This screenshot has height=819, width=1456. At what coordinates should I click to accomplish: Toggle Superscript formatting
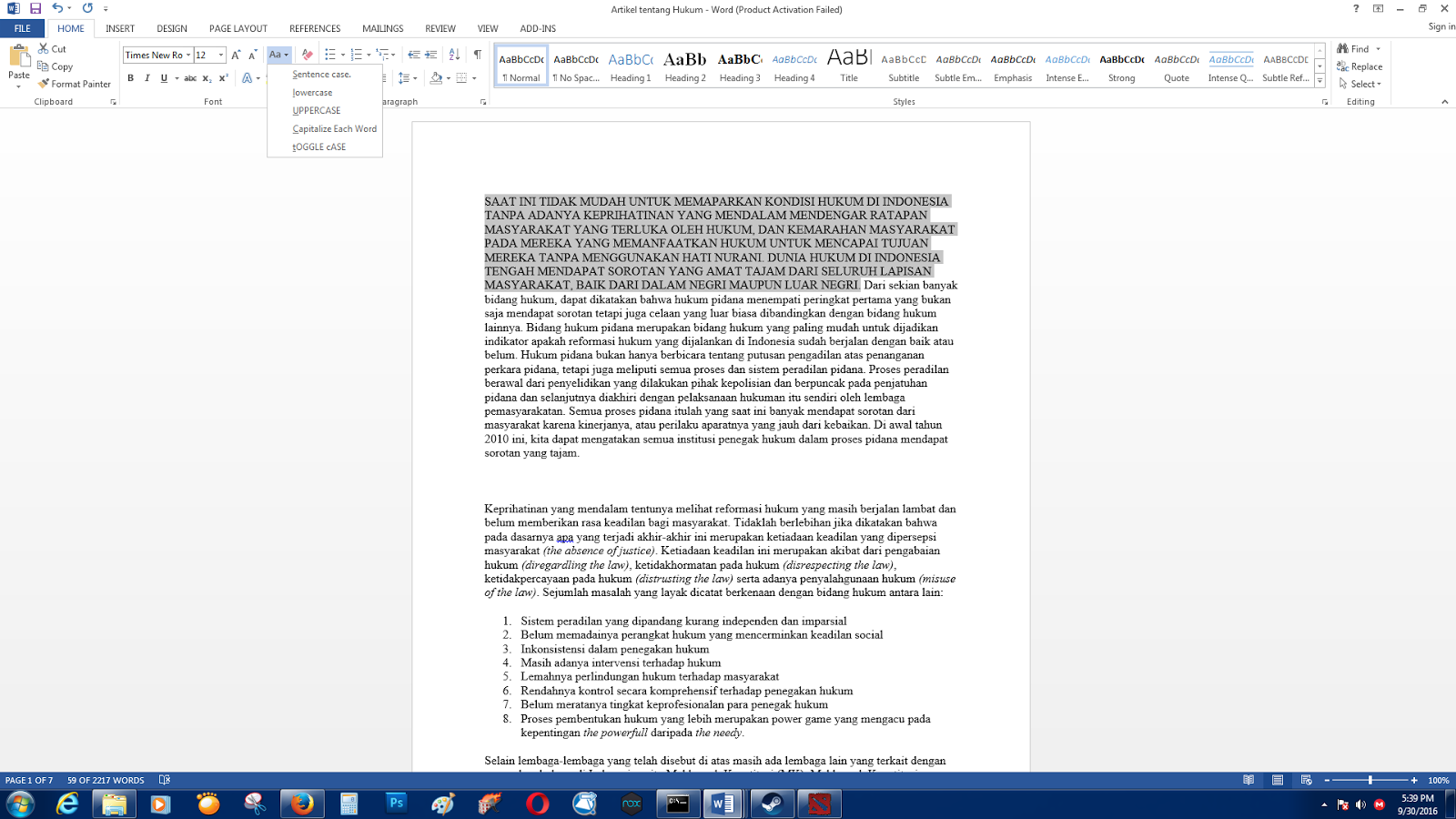coord(223,78)
